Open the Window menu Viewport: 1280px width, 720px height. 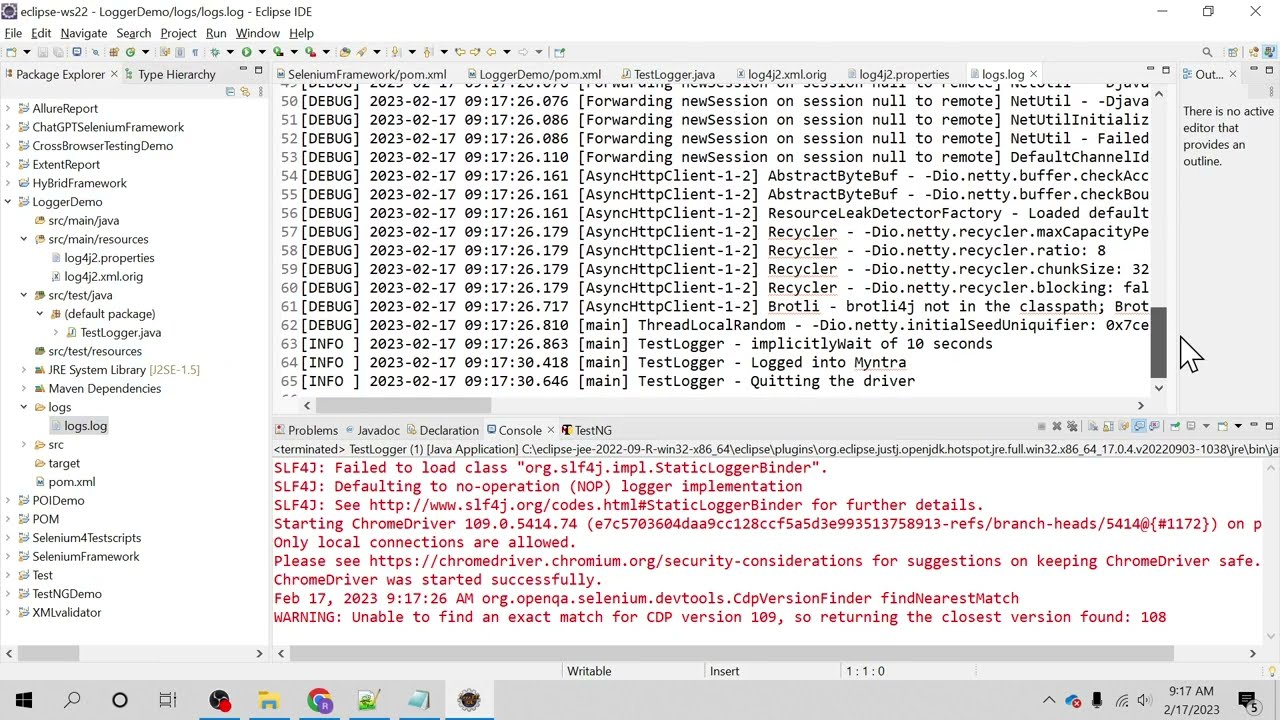(258, 33)
